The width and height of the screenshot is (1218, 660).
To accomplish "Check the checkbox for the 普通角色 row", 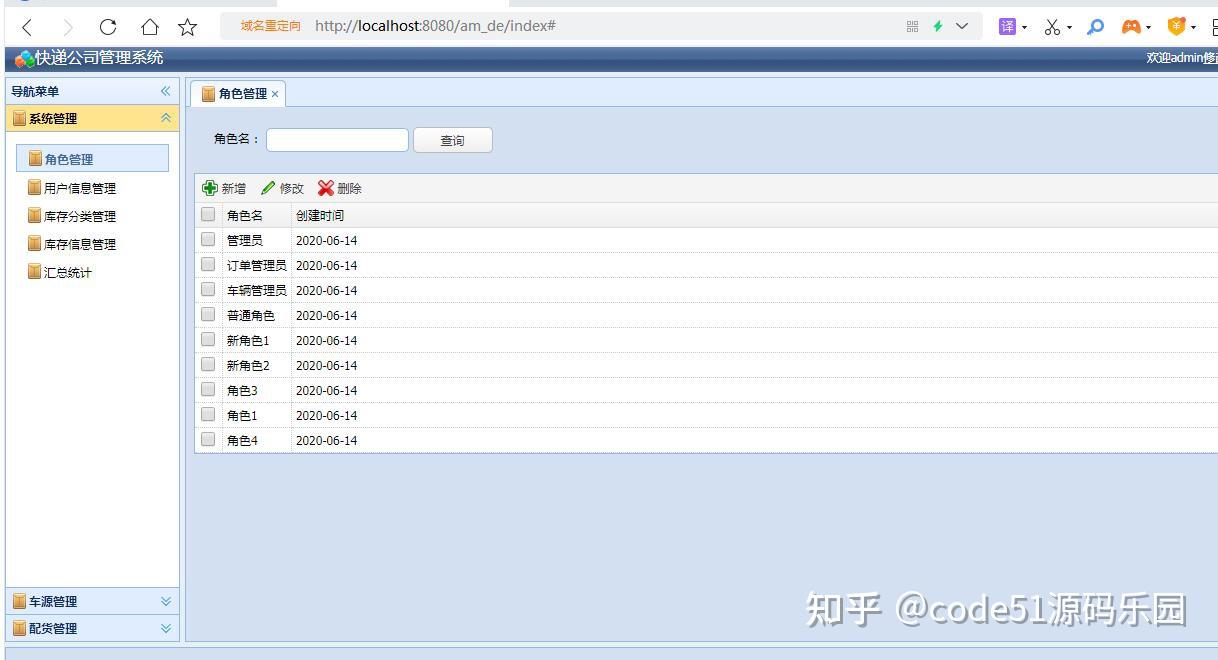I will [208, 314].
